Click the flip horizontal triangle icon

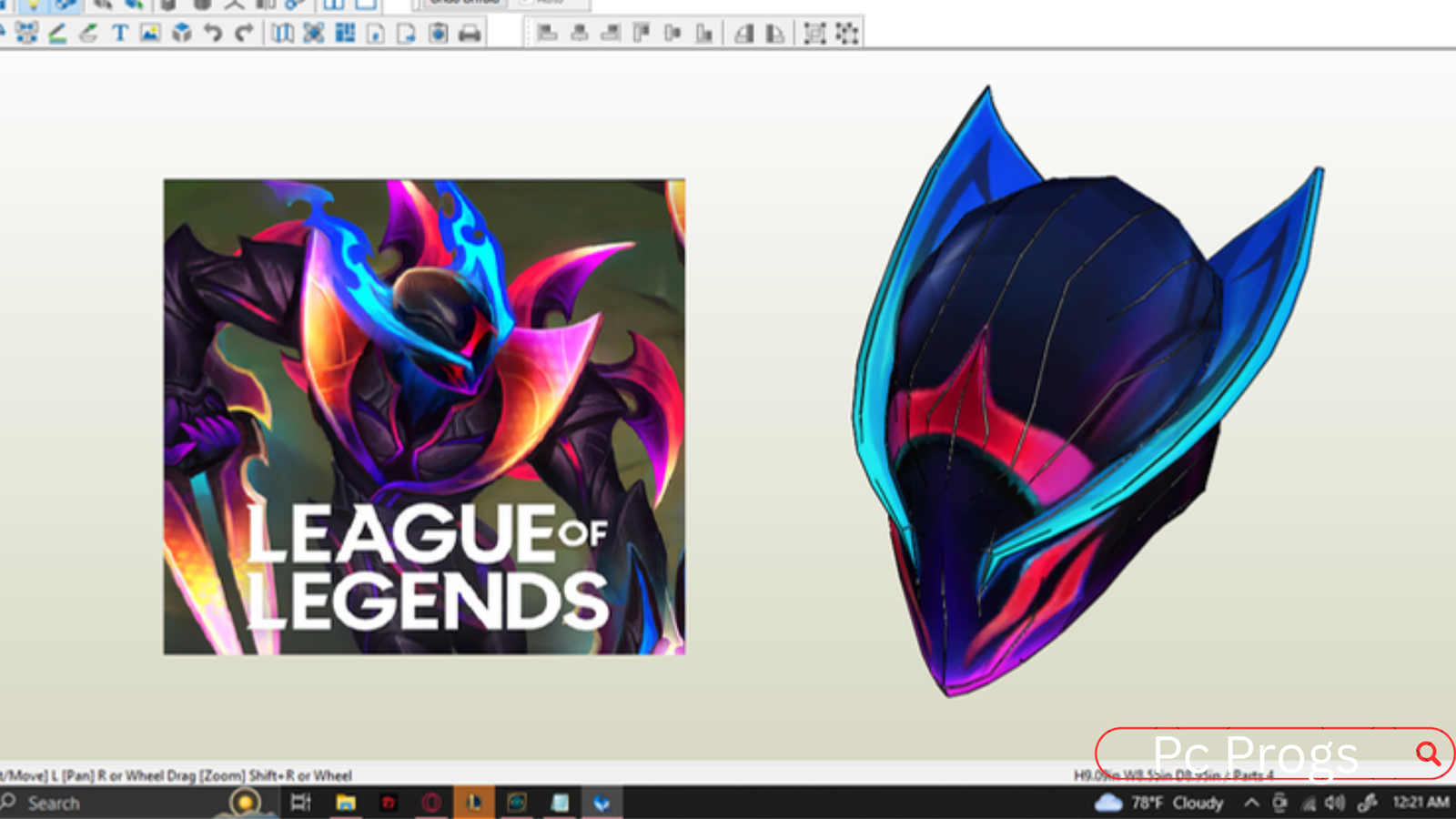click(x=744, y=34)
